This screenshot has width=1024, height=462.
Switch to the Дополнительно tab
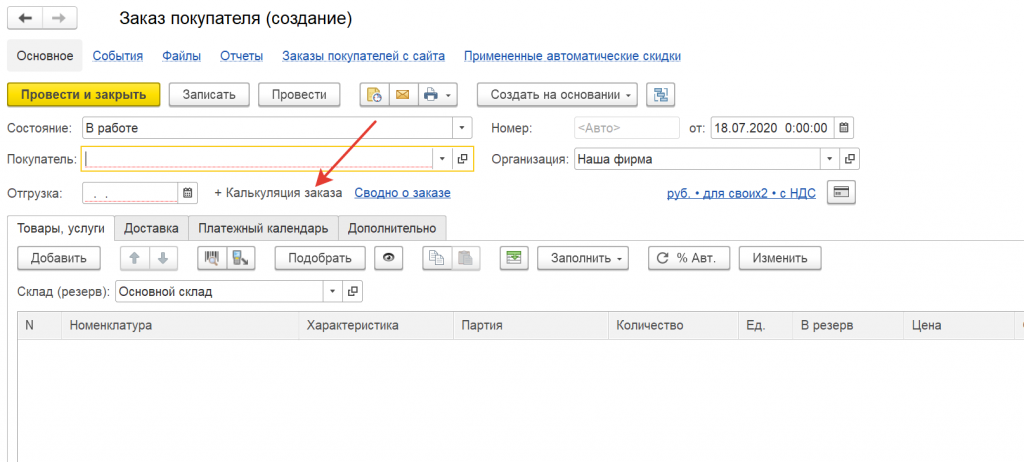pyautogui.click(x=392, y=229)
